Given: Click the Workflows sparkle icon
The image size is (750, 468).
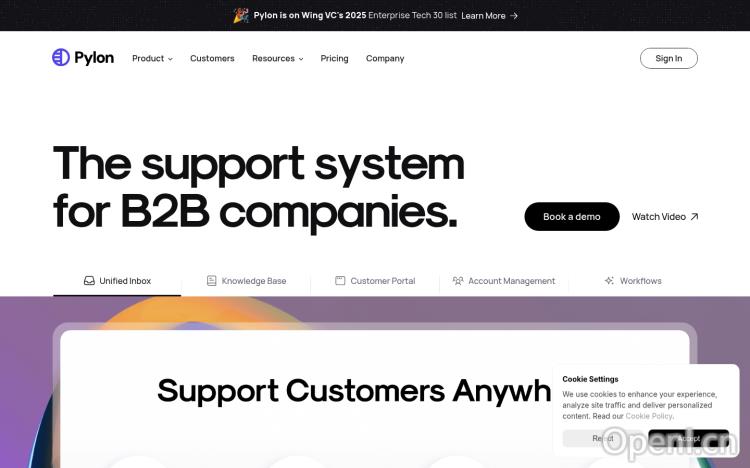Looking at the screenshot, I should coord(609,281).
